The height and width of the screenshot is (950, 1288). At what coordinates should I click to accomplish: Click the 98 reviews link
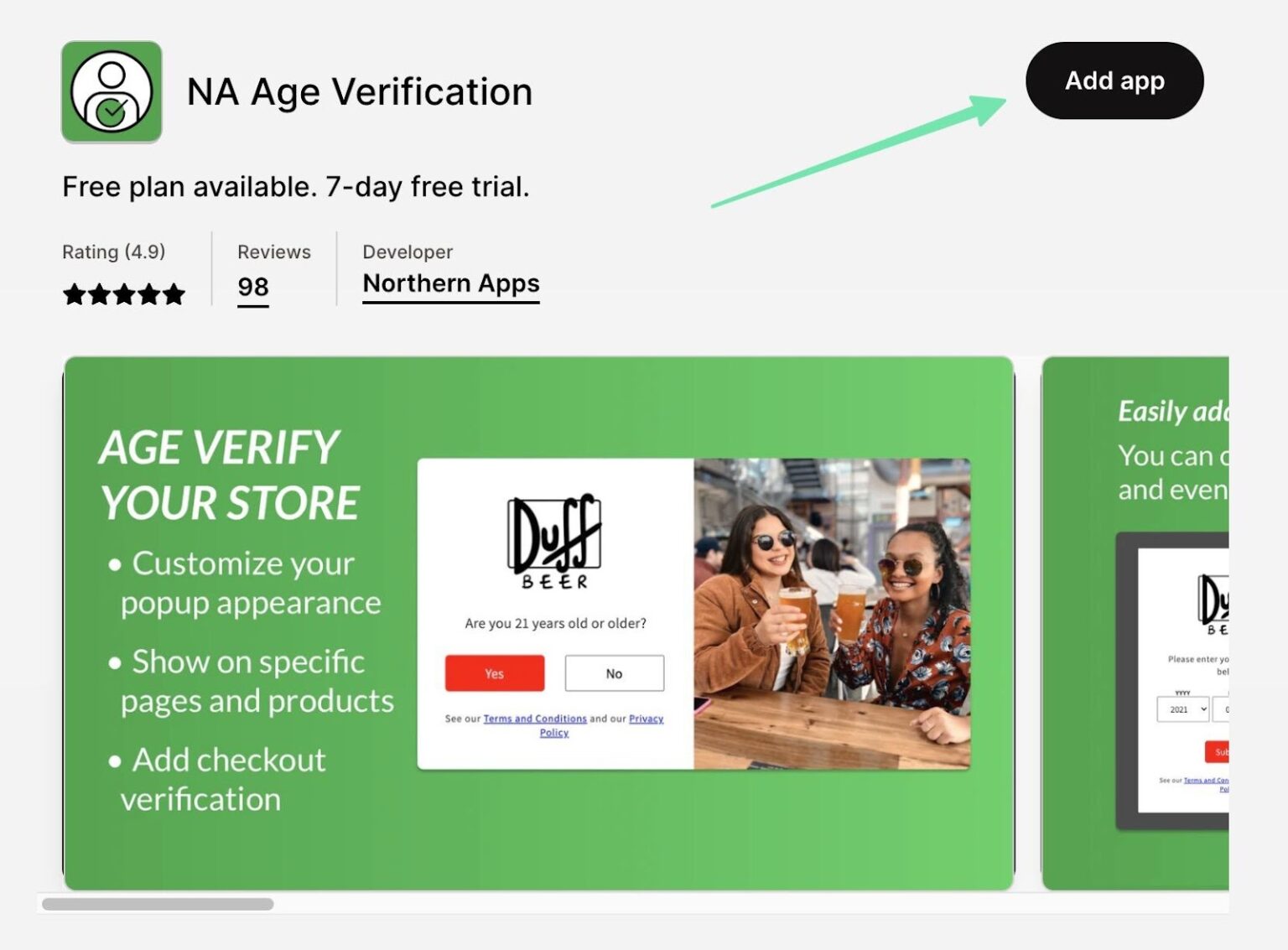point(252,288)
